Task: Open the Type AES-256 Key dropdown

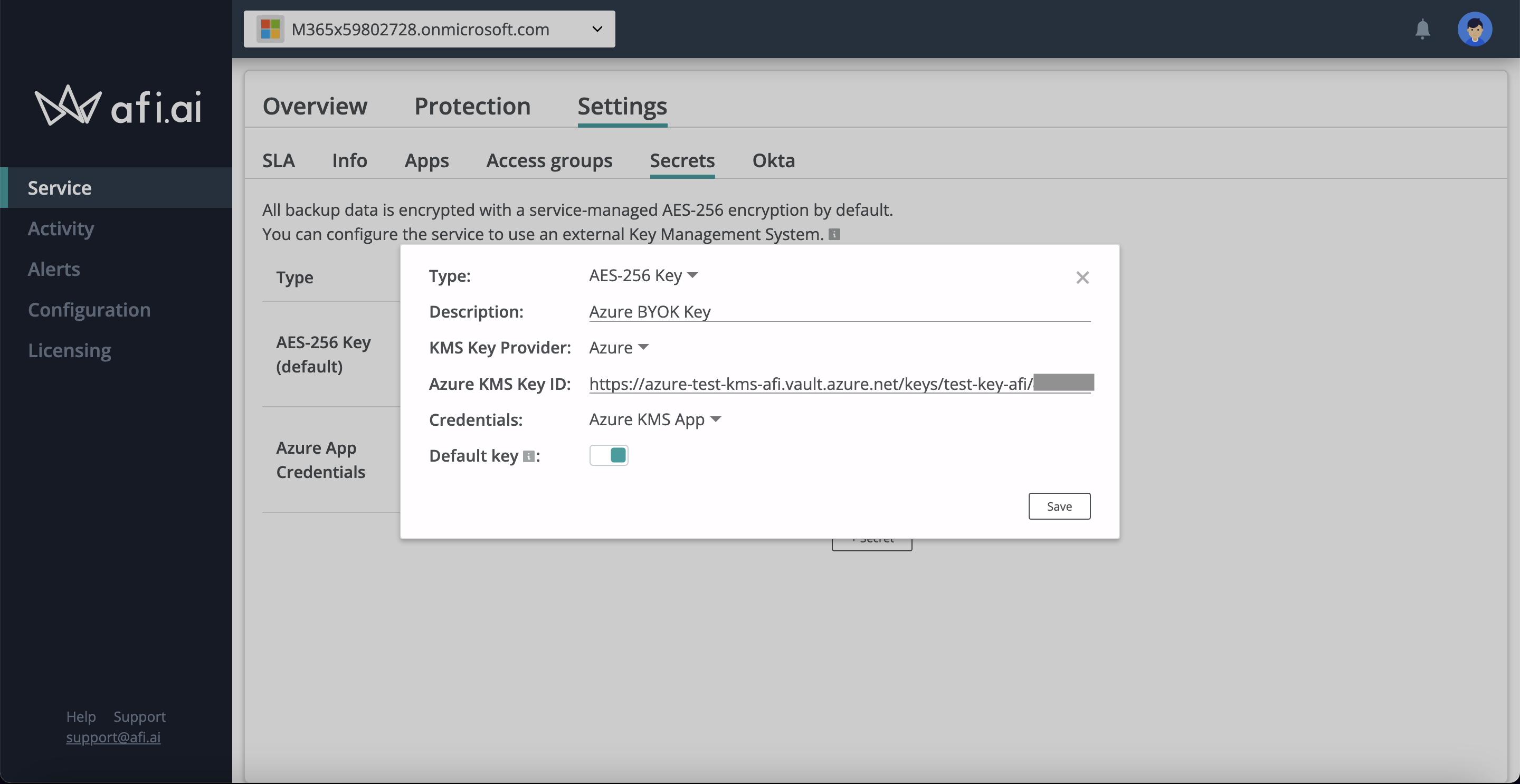Action: coord(643,275)
